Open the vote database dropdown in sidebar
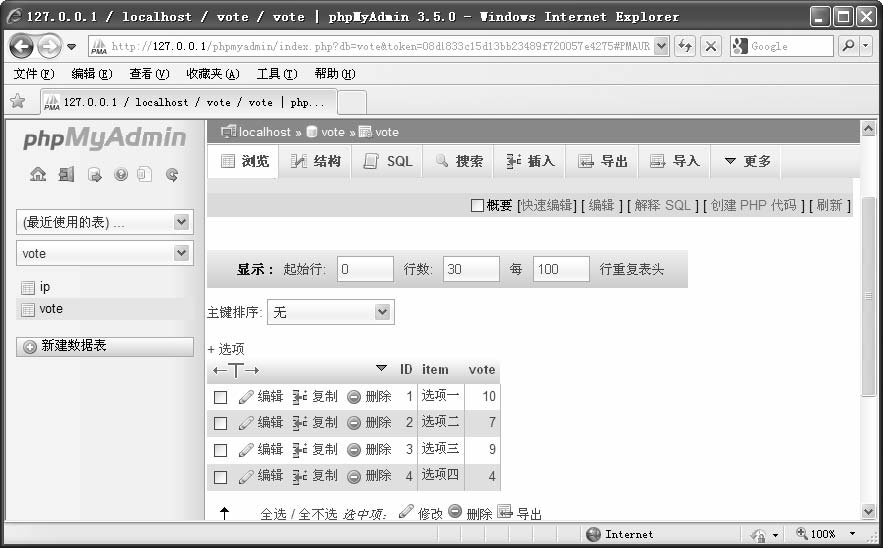The width and height of the screenshot is (883, 548). click(x=105, y=253)
